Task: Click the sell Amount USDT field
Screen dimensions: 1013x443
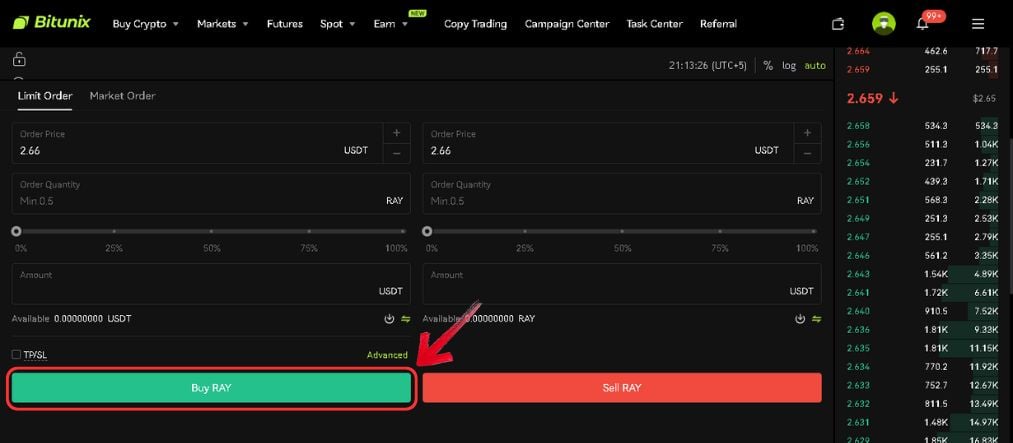Action: (x=622, y=283)
